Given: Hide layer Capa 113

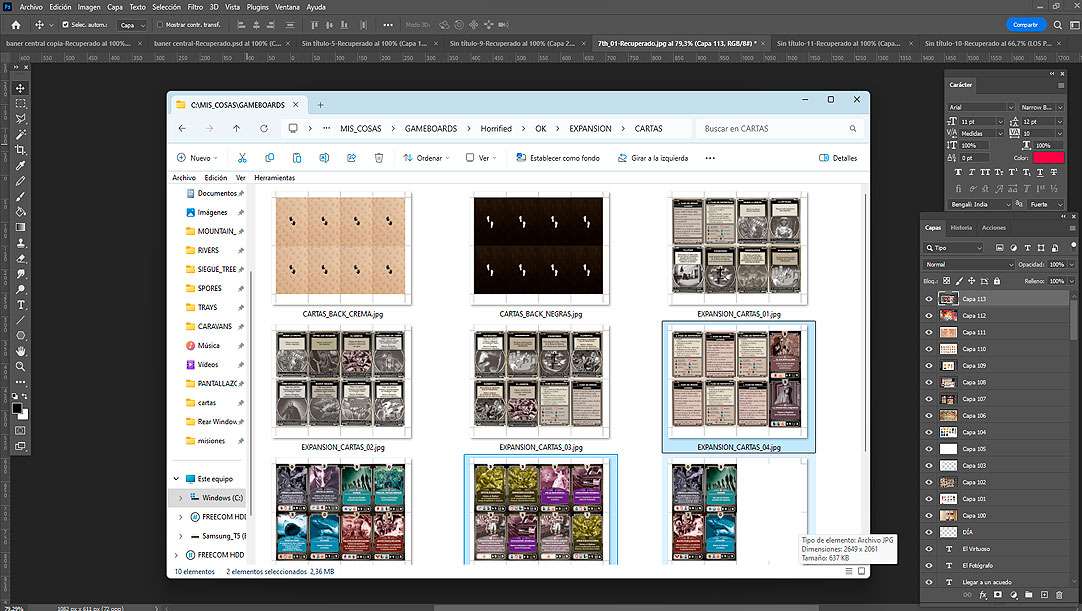Looking at the screenshot, I should [929, 299].
